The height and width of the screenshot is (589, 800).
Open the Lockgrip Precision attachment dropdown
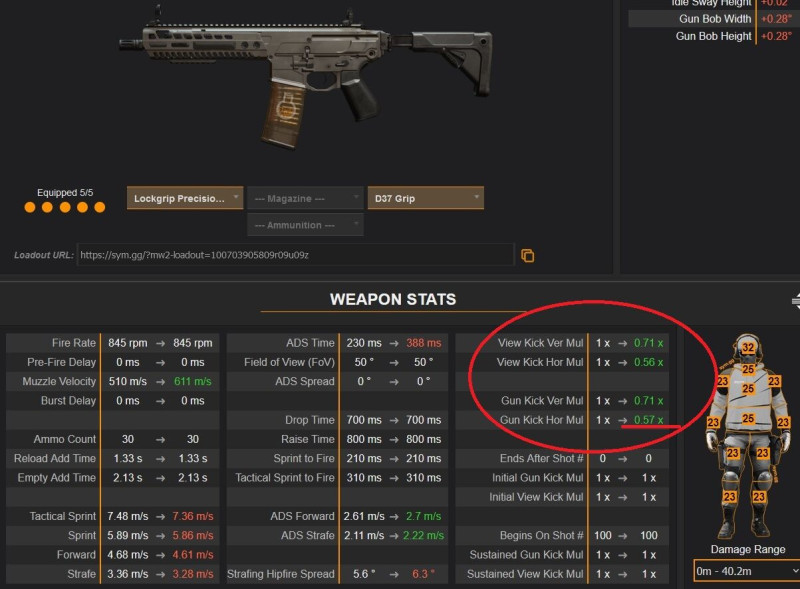pos(185,198)
